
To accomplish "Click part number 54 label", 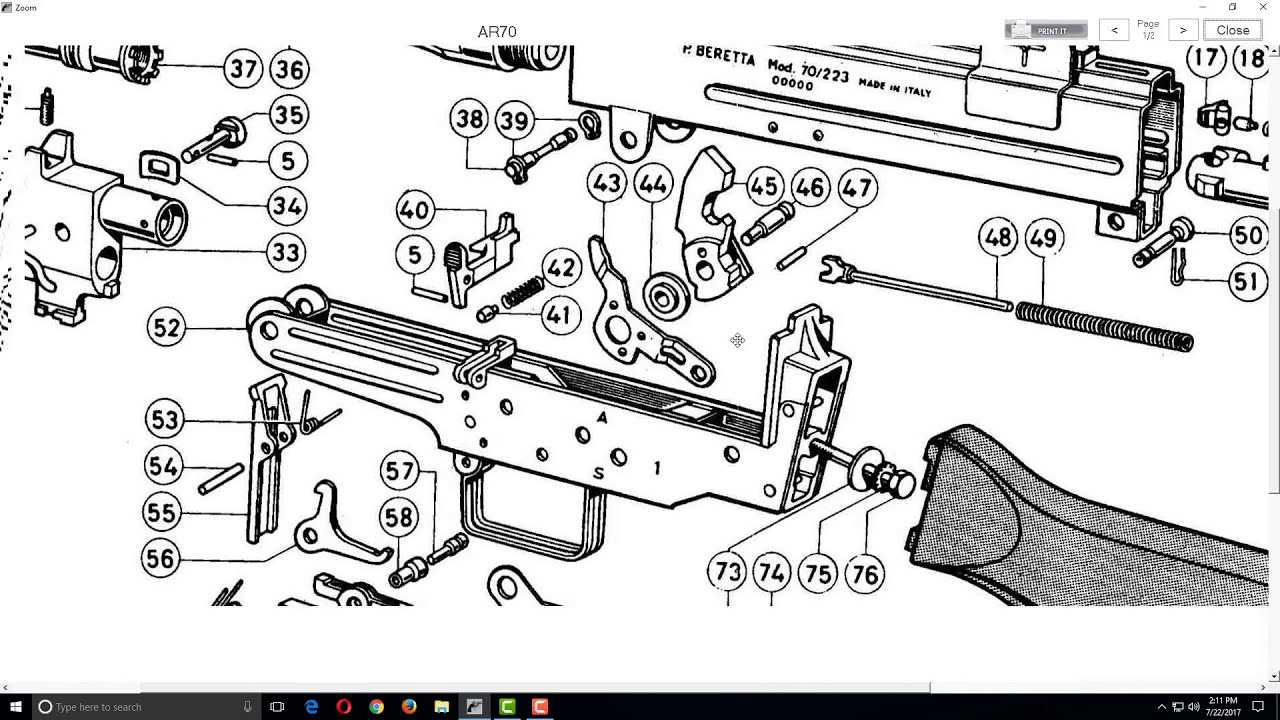I will [x=163, y=466].
